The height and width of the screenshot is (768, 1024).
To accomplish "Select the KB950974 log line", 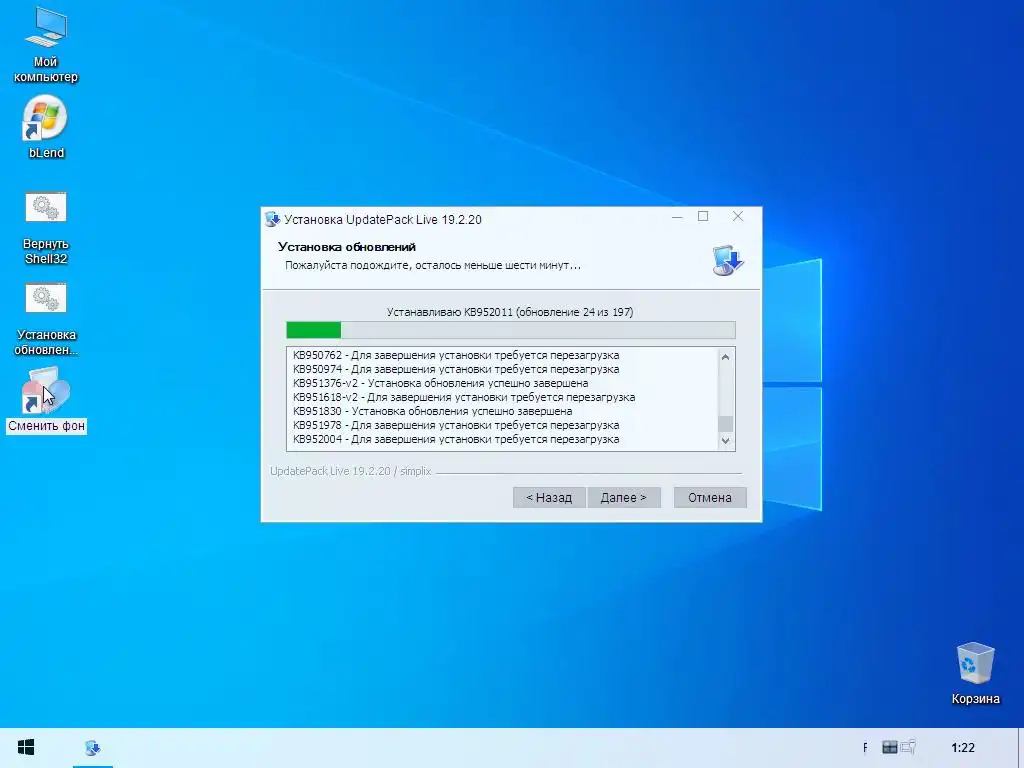I will coord(456,369).
